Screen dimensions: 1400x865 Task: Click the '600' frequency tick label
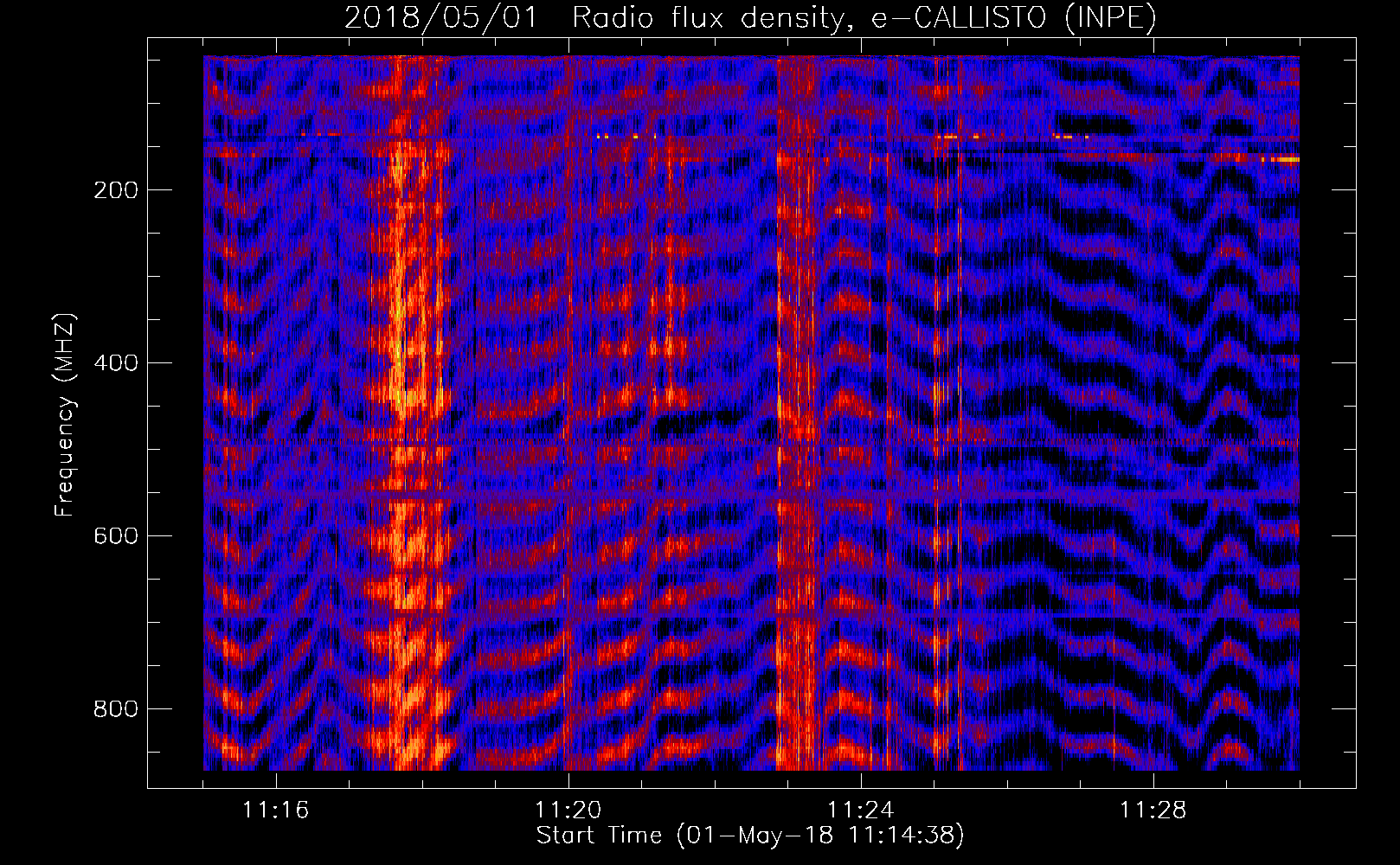click(x=116, y=536)
